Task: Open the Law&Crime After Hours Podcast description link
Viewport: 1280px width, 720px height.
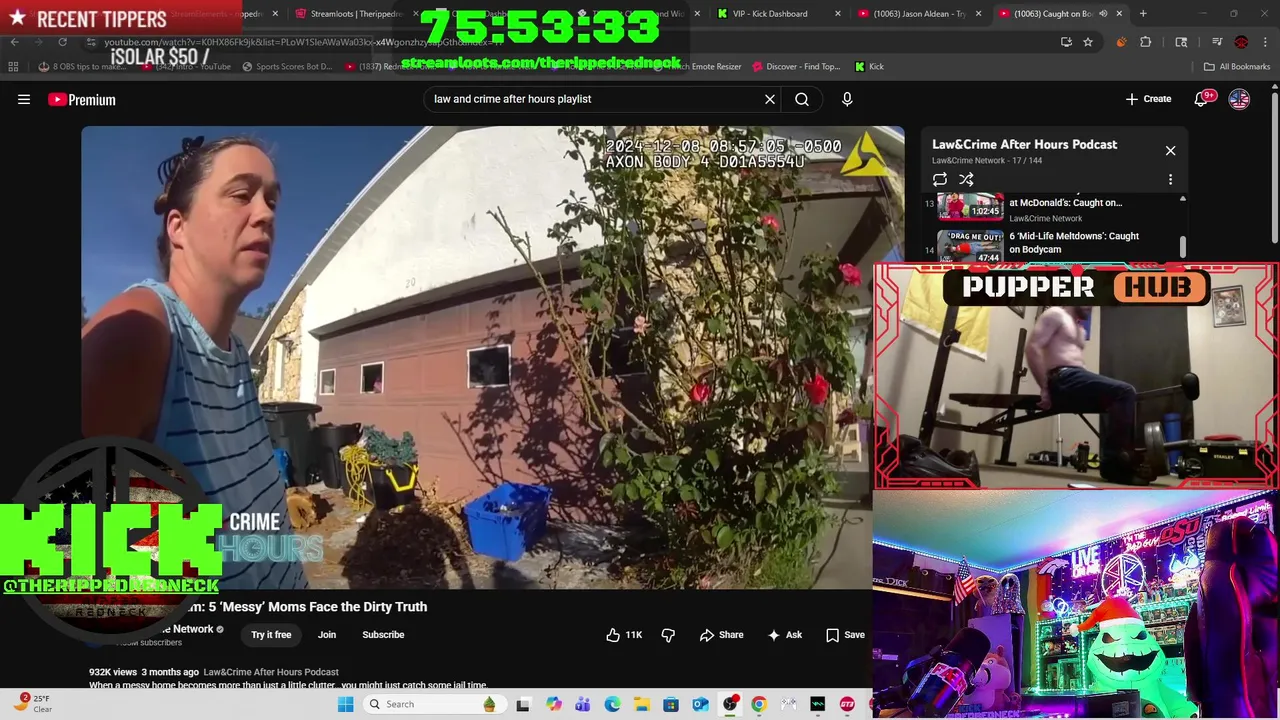Action: [271, 672]
